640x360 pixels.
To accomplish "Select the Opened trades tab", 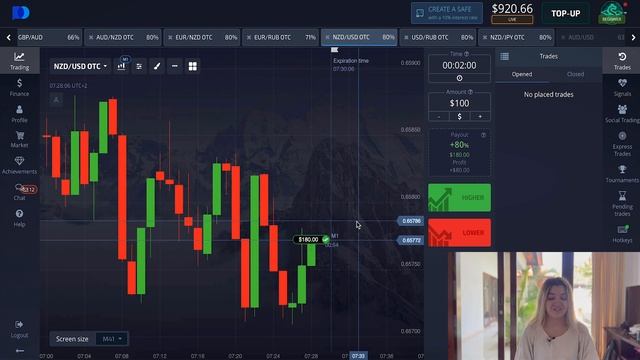I will [522, 74].
